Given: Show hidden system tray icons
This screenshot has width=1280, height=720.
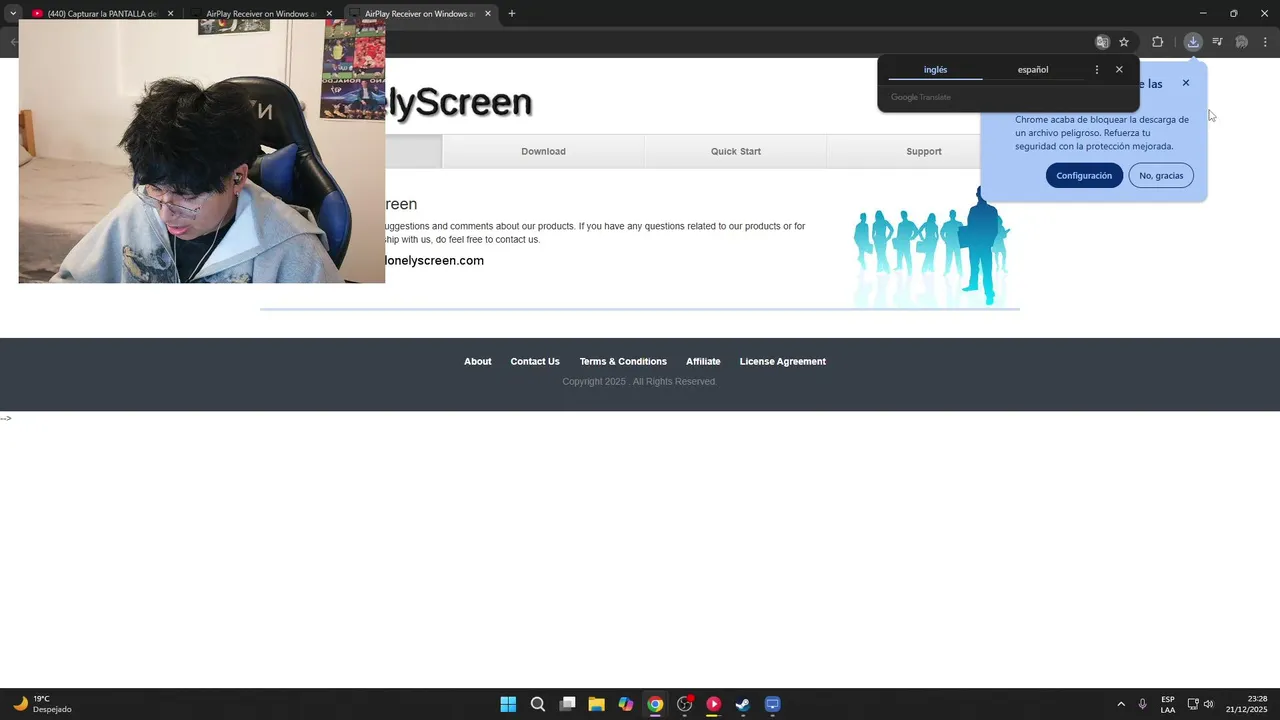Looking at the screenshot, I should (1120, 704).
